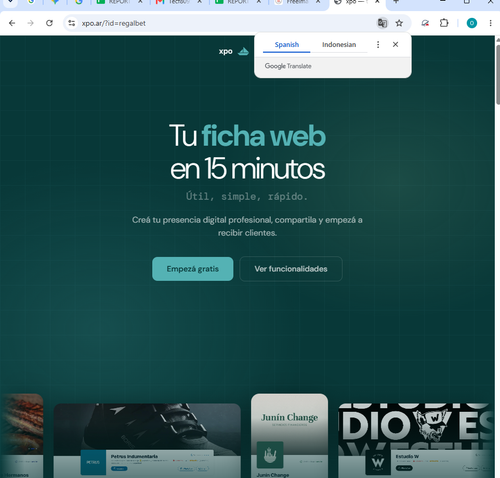Open translate popup more options menu
This screenshot has width=500, height=478.
point(378,44)
